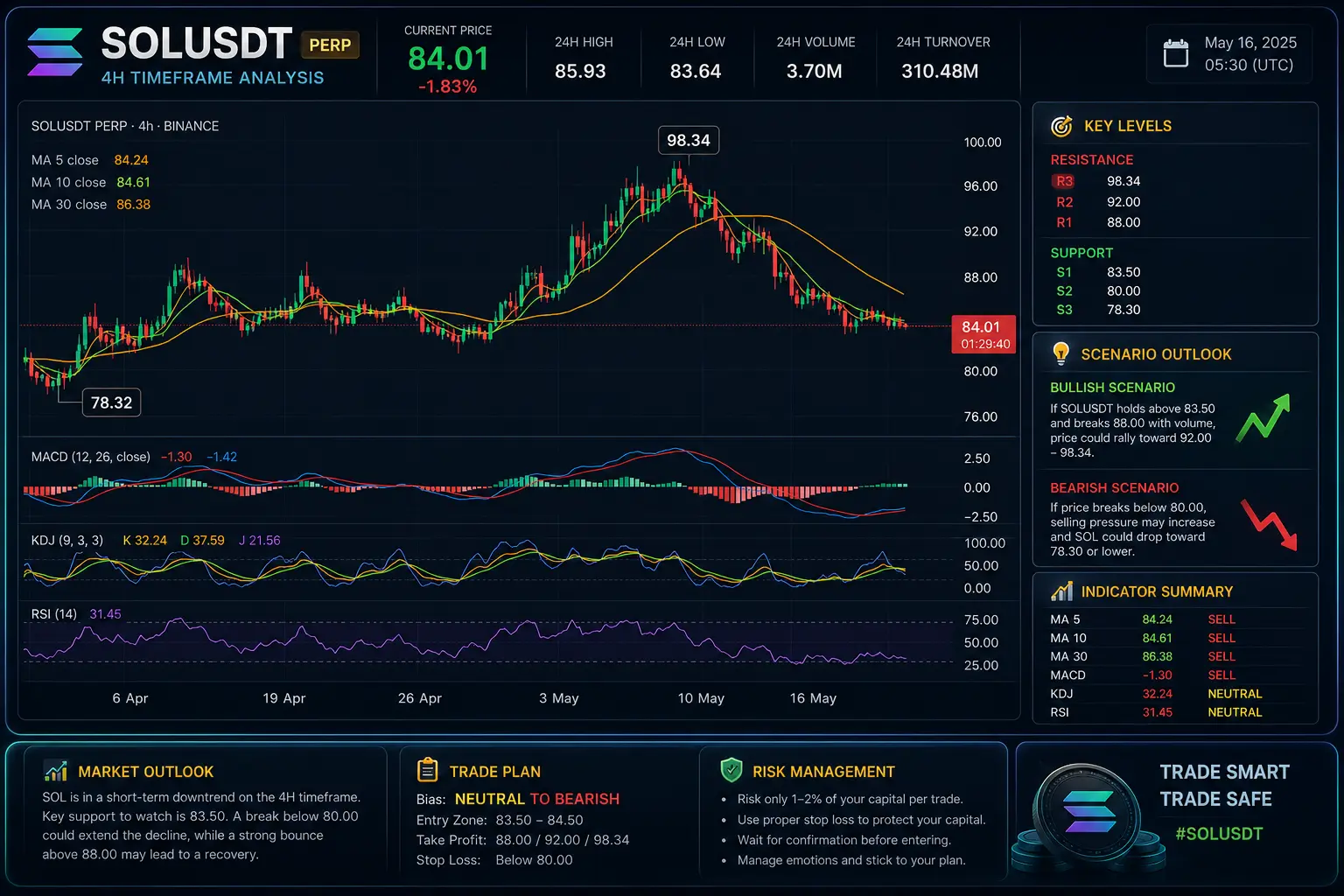Click the S1 support value 83.50
The image size is (1344, 896).
(x=1123, y=272)
